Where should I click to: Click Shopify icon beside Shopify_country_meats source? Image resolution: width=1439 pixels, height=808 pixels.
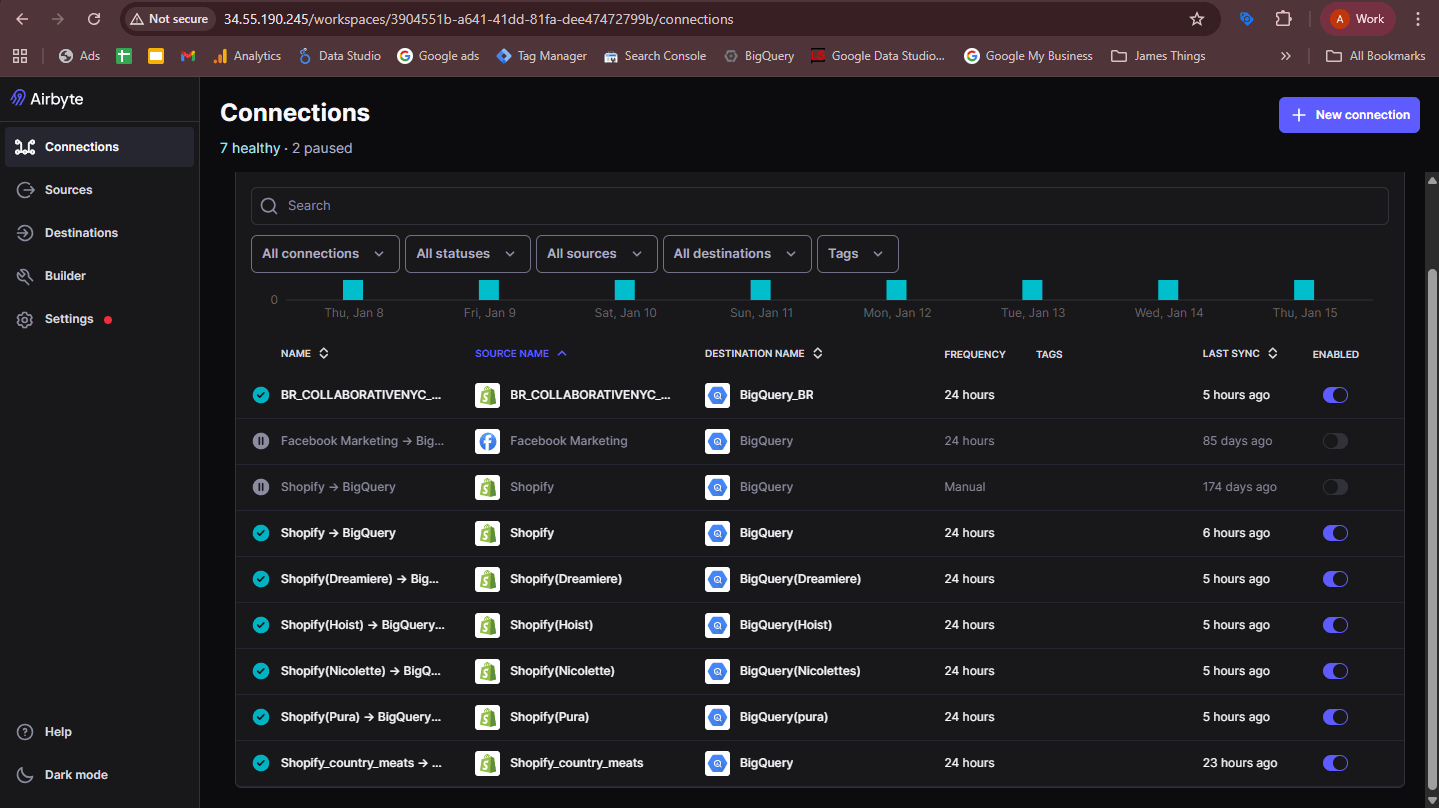click(x=487, y=763)
